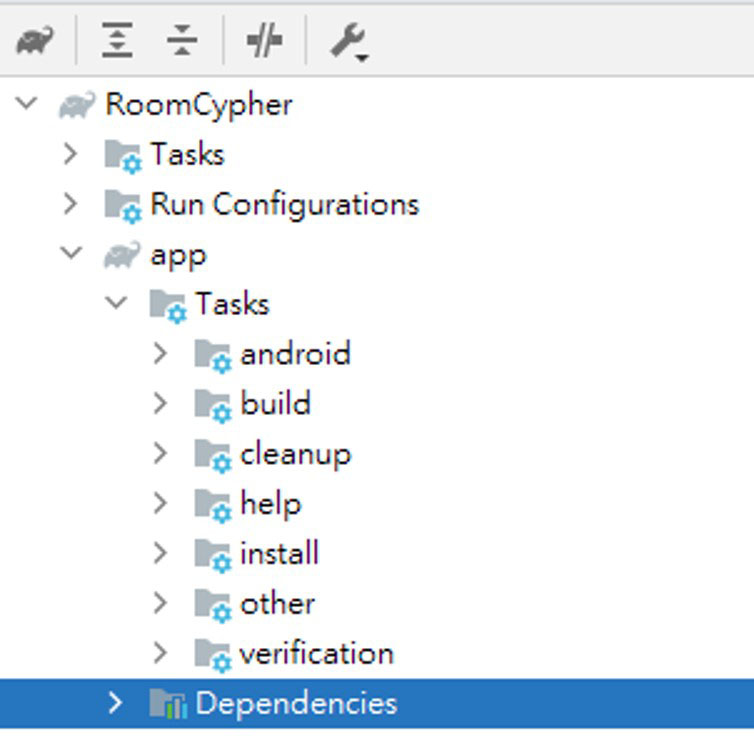Viewport: 754px width, 753px height.
Task: Select the build task folder icon
Action: point(212,405)
